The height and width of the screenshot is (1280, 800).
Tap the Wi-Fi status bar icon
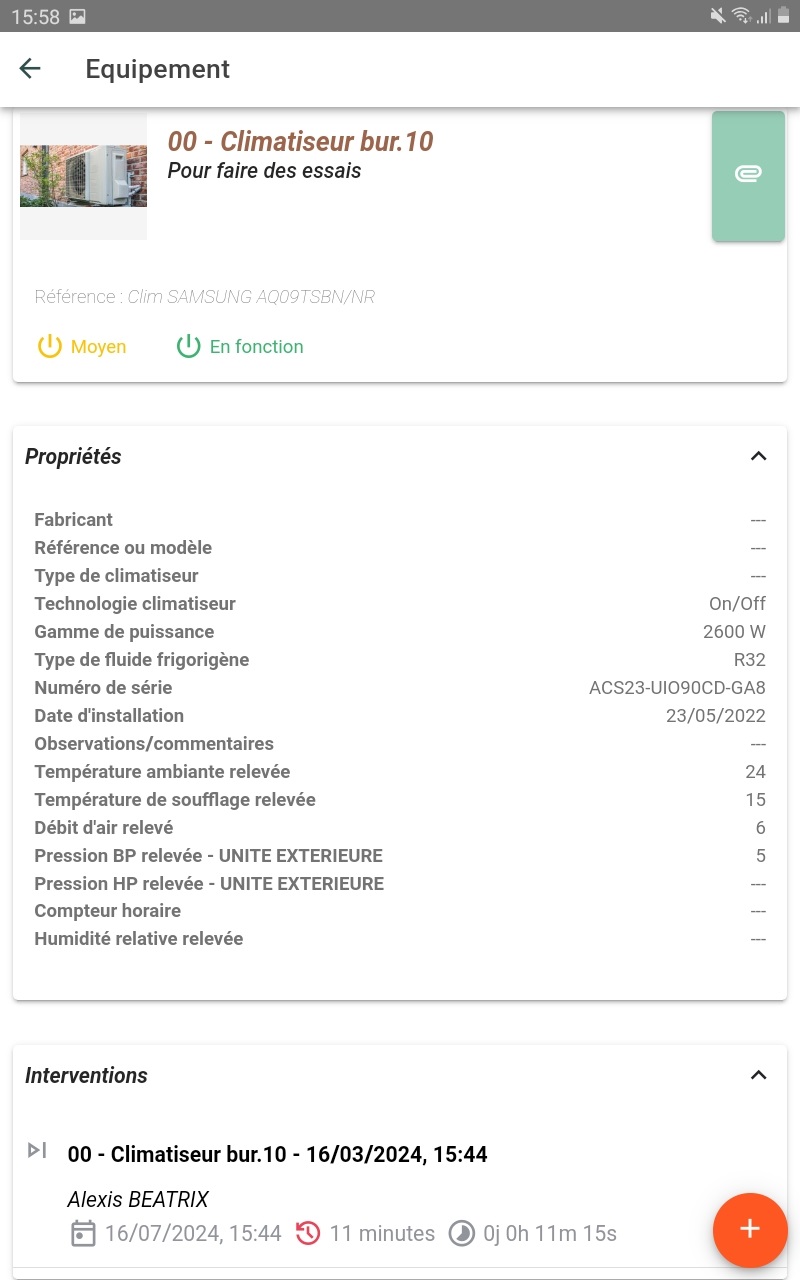tap(741, 15)
